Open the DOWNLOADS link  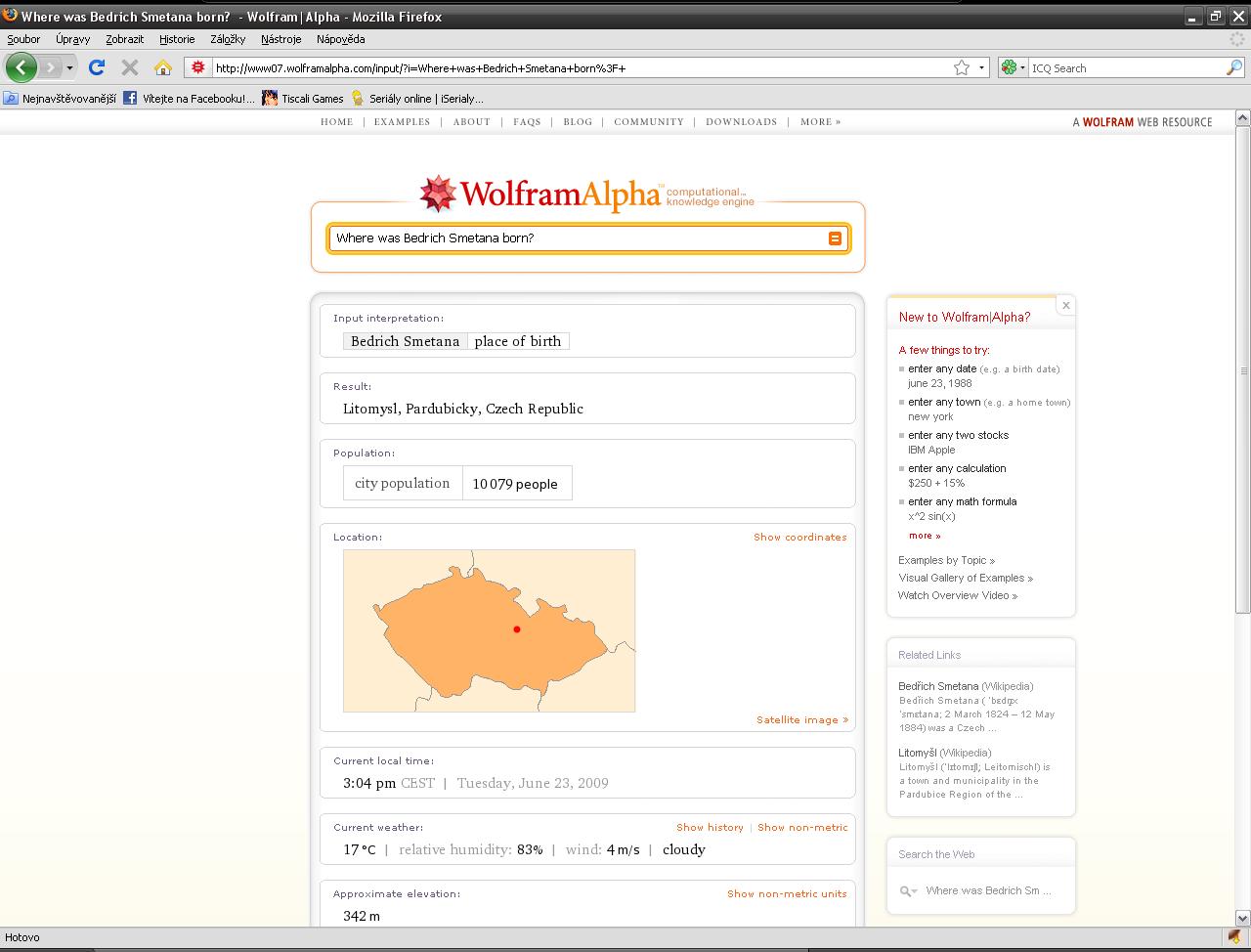(741, 122)
